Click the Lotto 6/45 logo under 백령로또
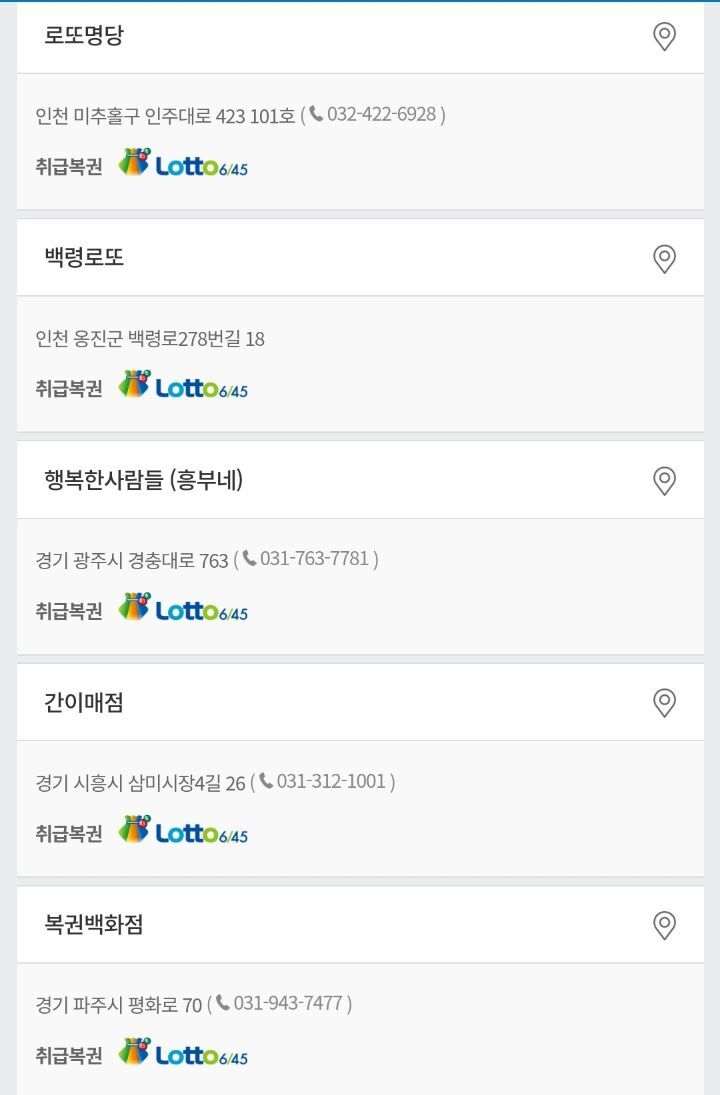Viewport: 720px width, 1095px height. pos(184,386)
